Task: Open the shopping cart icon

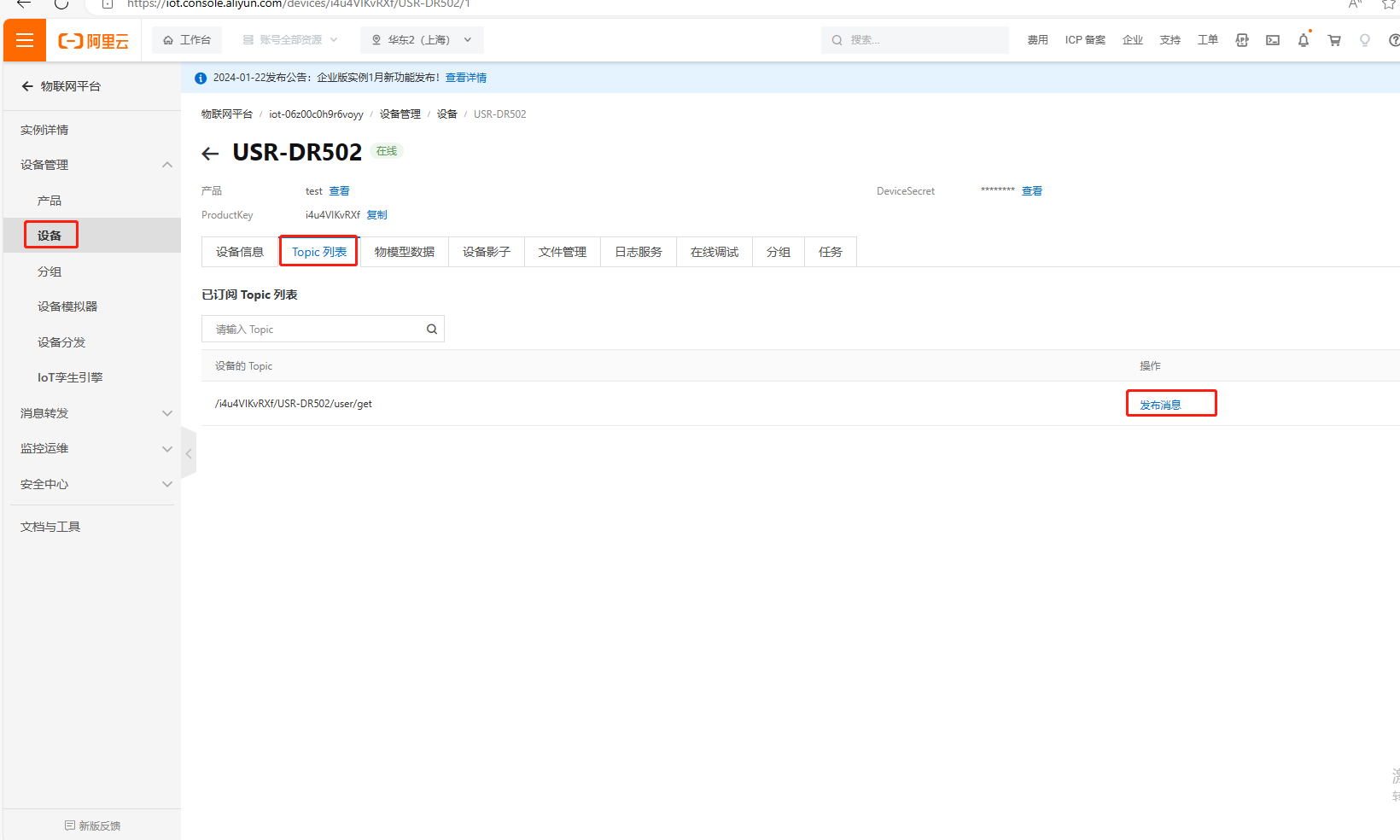Action: [1333, 40]
